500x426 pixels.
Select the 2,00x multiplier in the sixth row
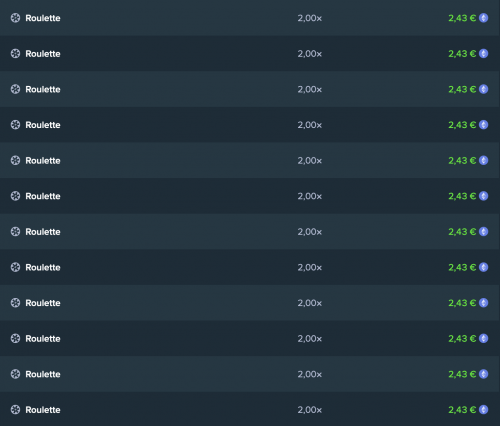pos(310,196)
